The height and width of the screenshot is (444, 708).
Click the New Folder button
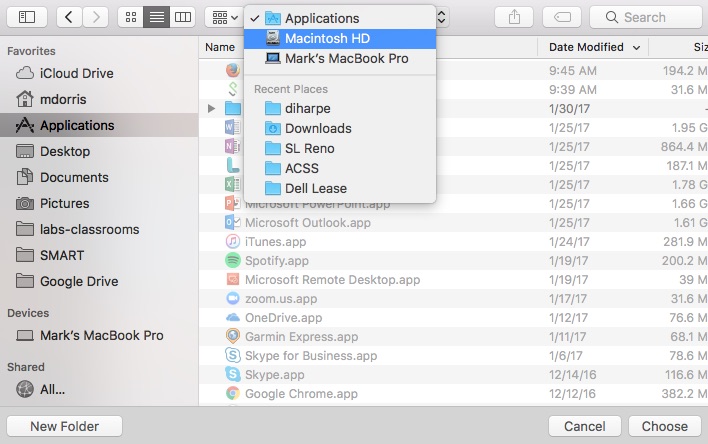tap(64, 426)
